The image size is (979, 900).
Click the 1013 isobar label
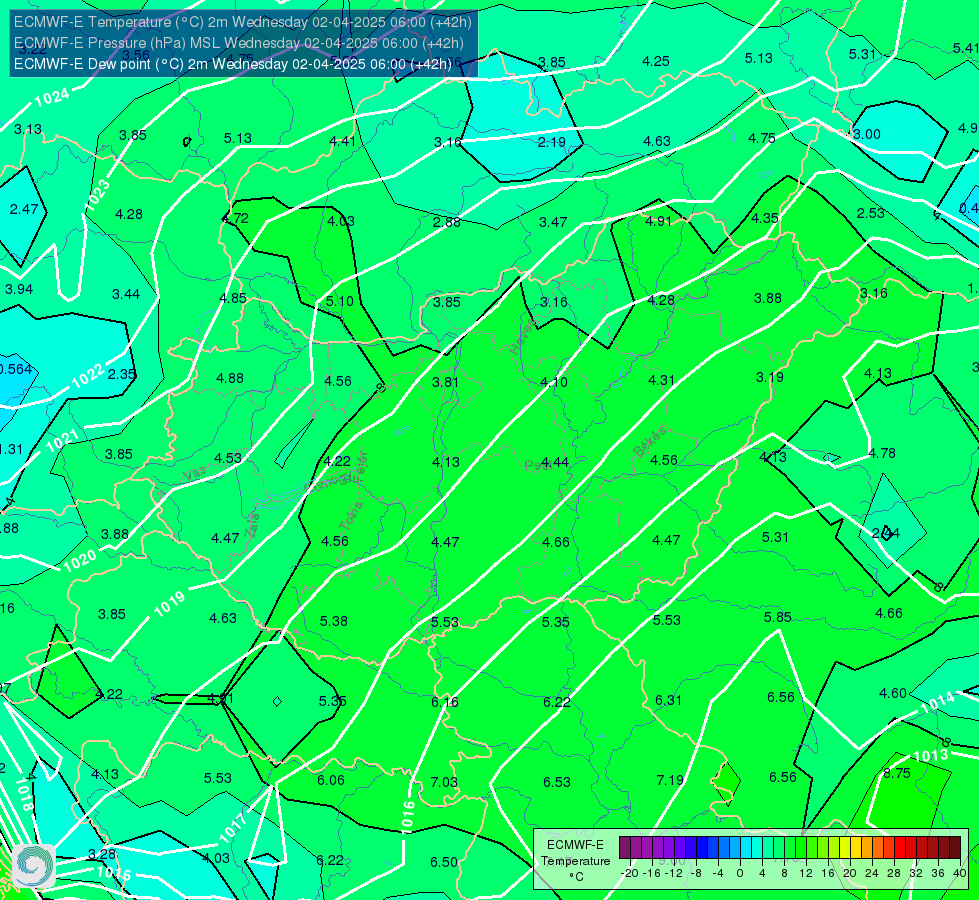[x=931, y=756]
